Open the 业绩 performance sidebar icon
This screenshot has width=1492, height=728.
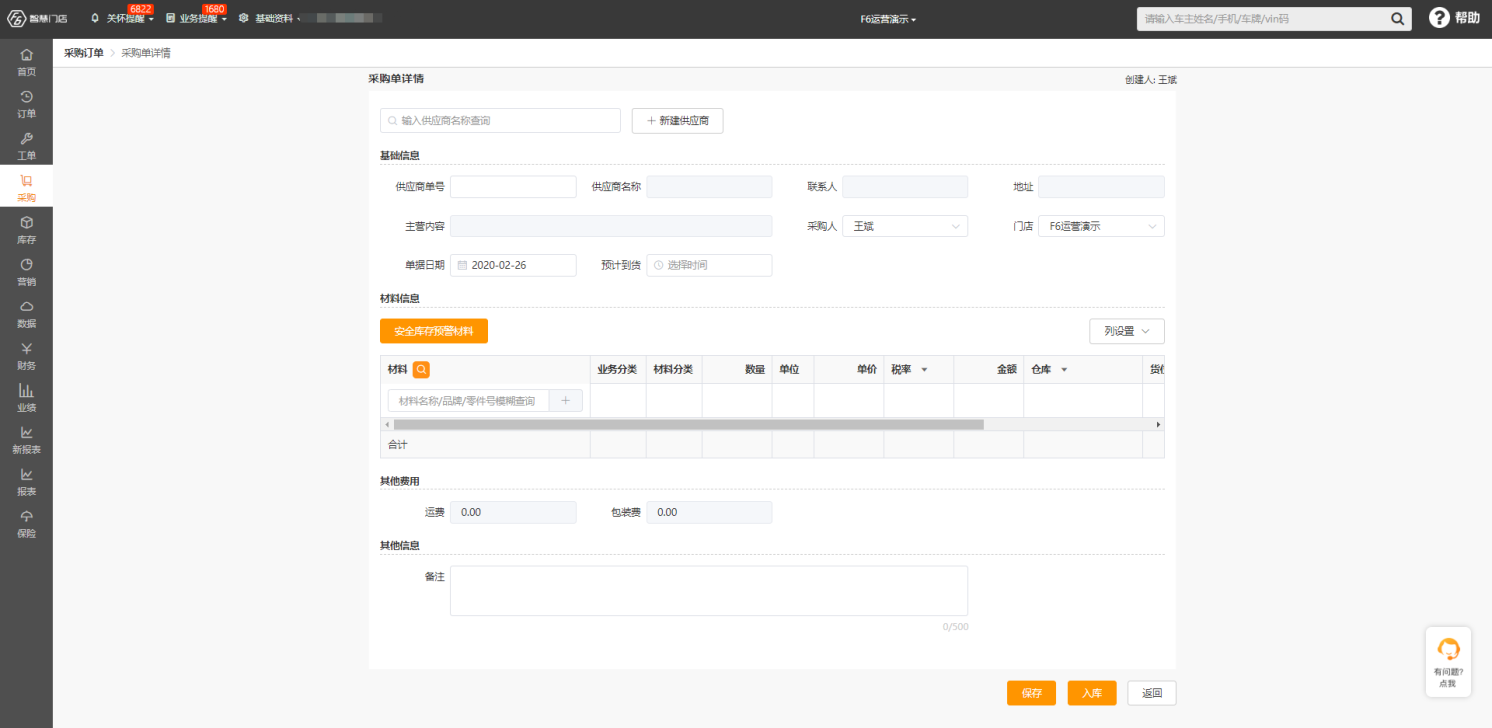26,397
